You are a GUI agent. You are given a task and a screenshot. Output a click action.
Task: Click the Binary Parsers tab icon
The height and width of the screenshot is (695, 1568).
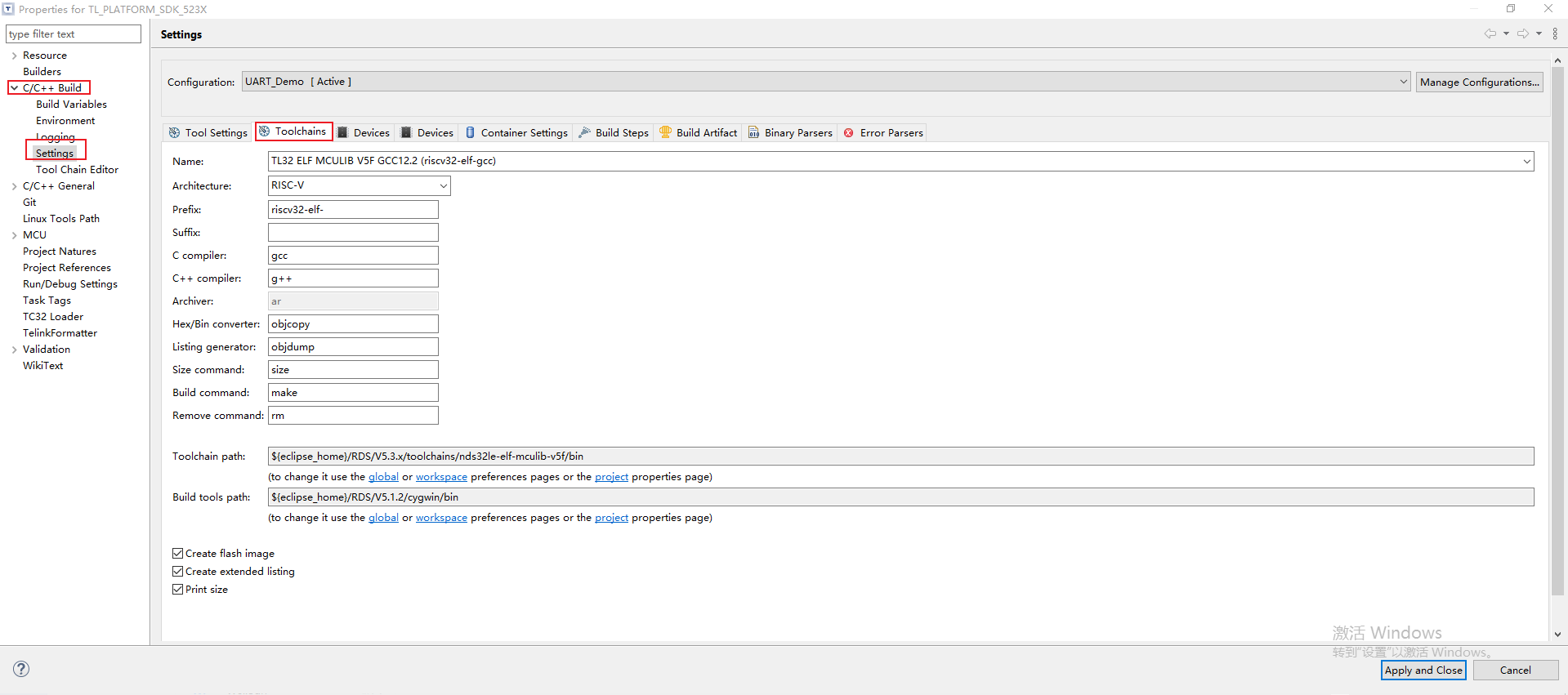[x=754, y=132]
